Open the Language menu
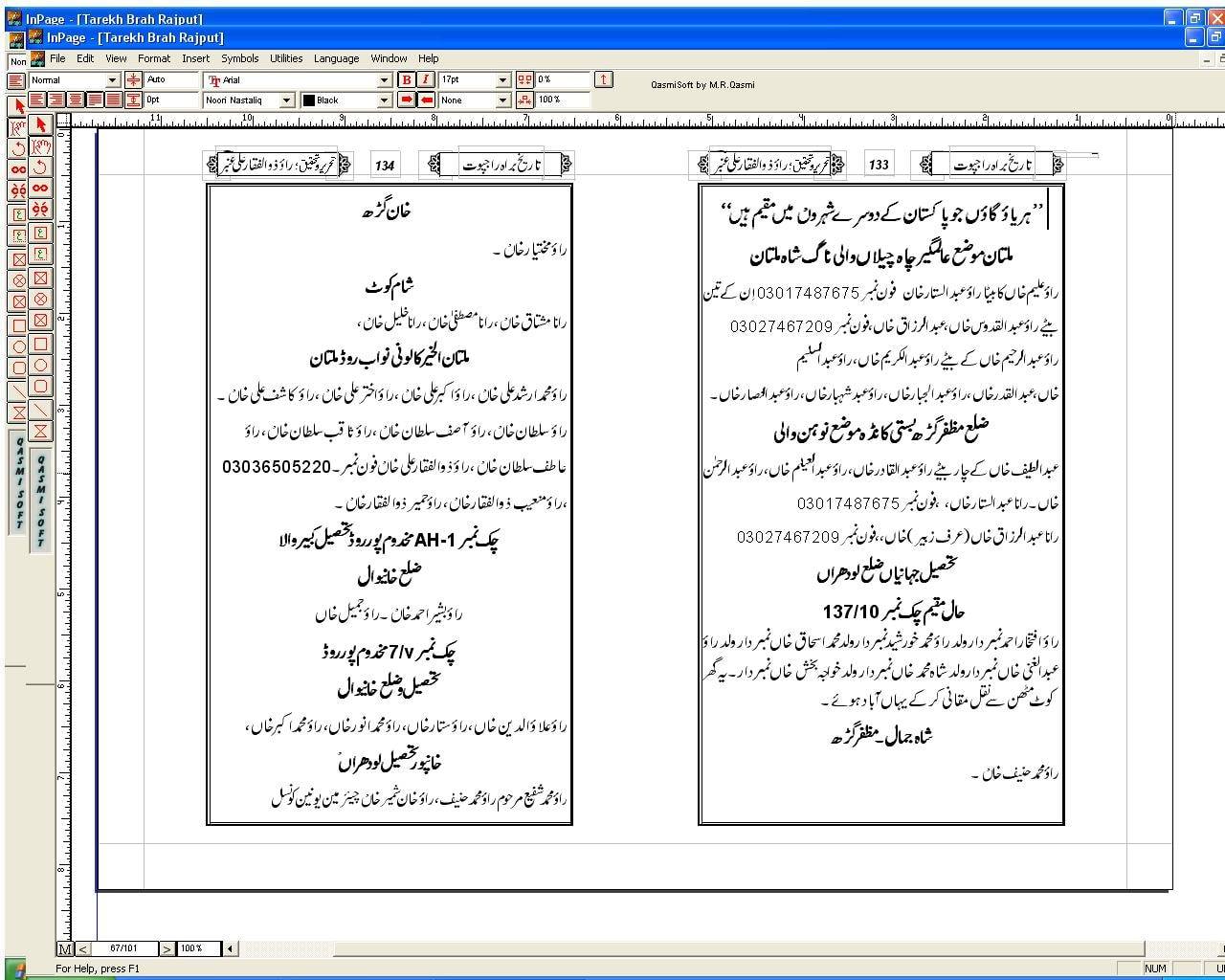 336,58
